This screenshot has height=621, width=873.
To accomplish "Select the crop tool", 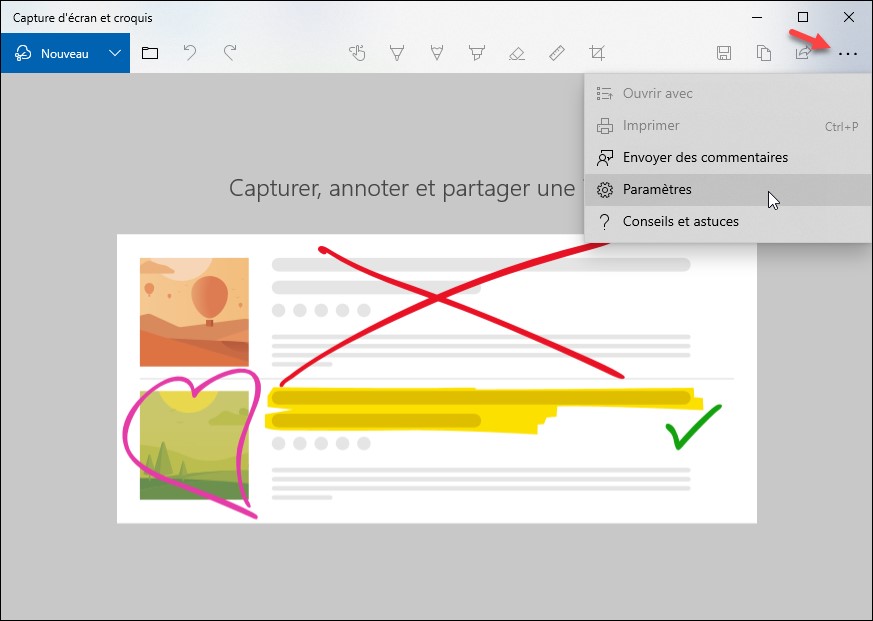I will [x=597, y=53].
